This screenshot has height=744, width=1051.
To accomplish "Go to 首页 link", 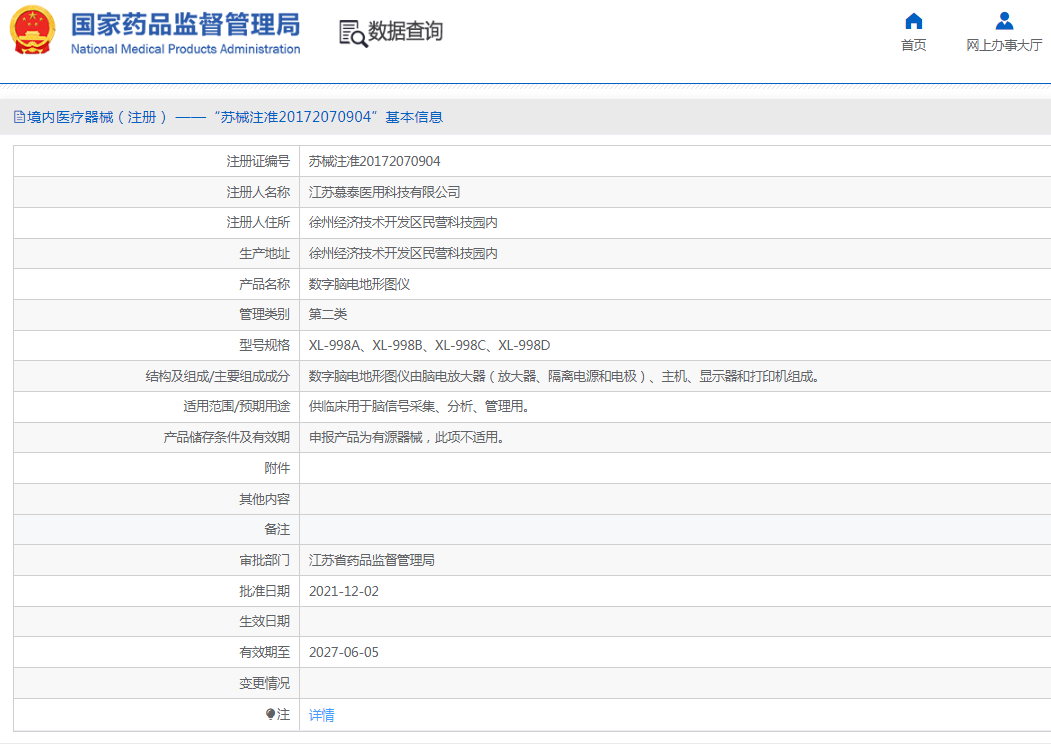I will 914,45.
